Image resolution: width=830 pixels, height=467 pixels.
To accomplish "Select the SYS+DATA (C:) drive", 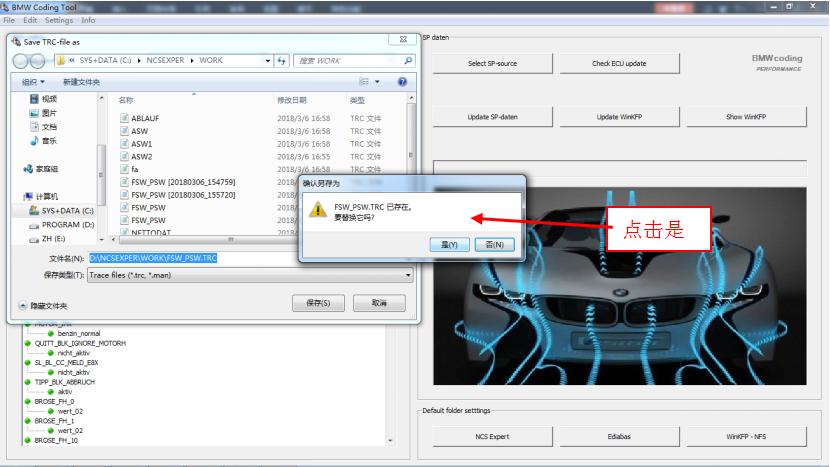I will (x=61, y=211).
